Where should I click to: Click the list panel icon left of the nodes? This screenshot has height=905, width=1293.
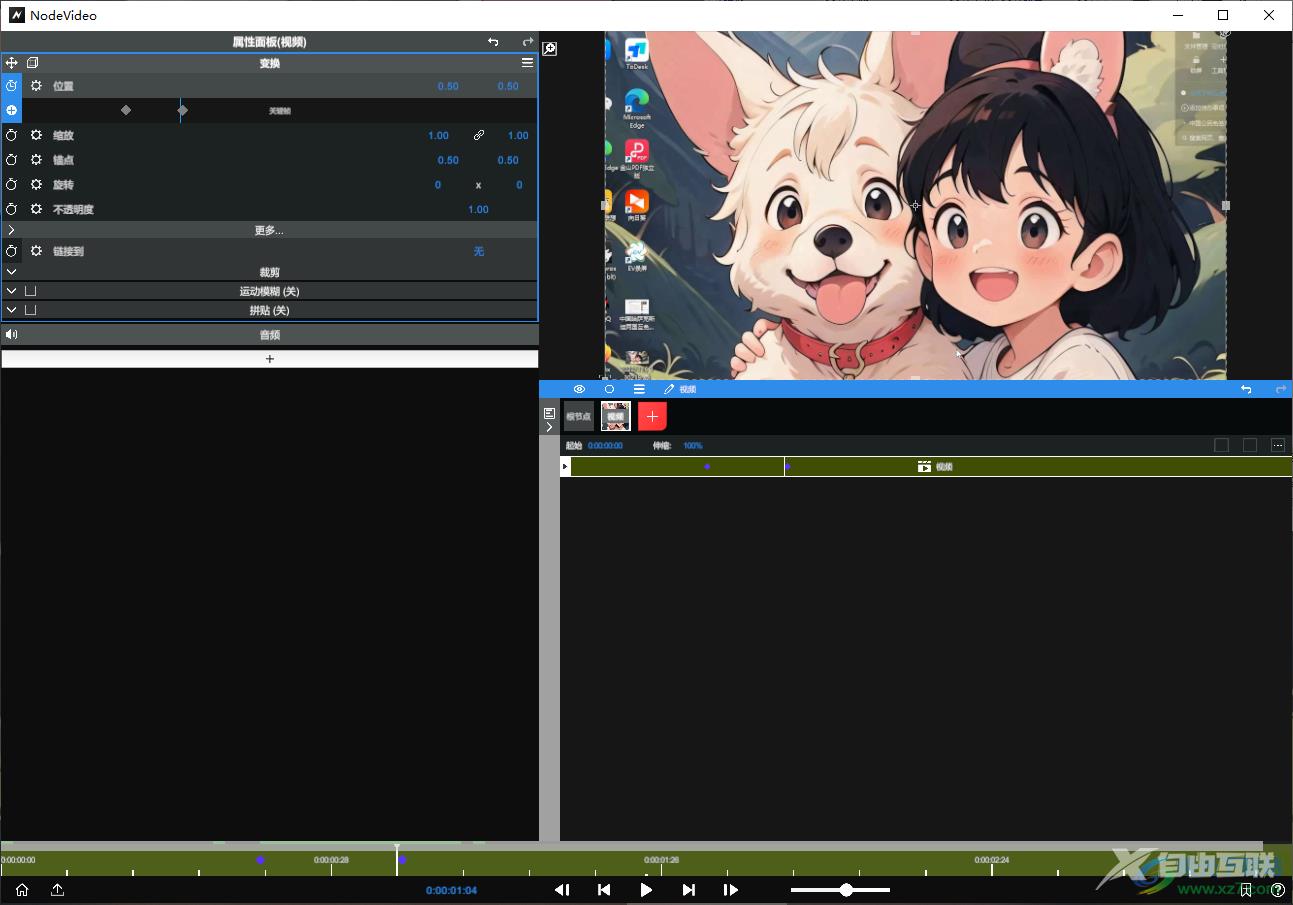pos(549,412)
